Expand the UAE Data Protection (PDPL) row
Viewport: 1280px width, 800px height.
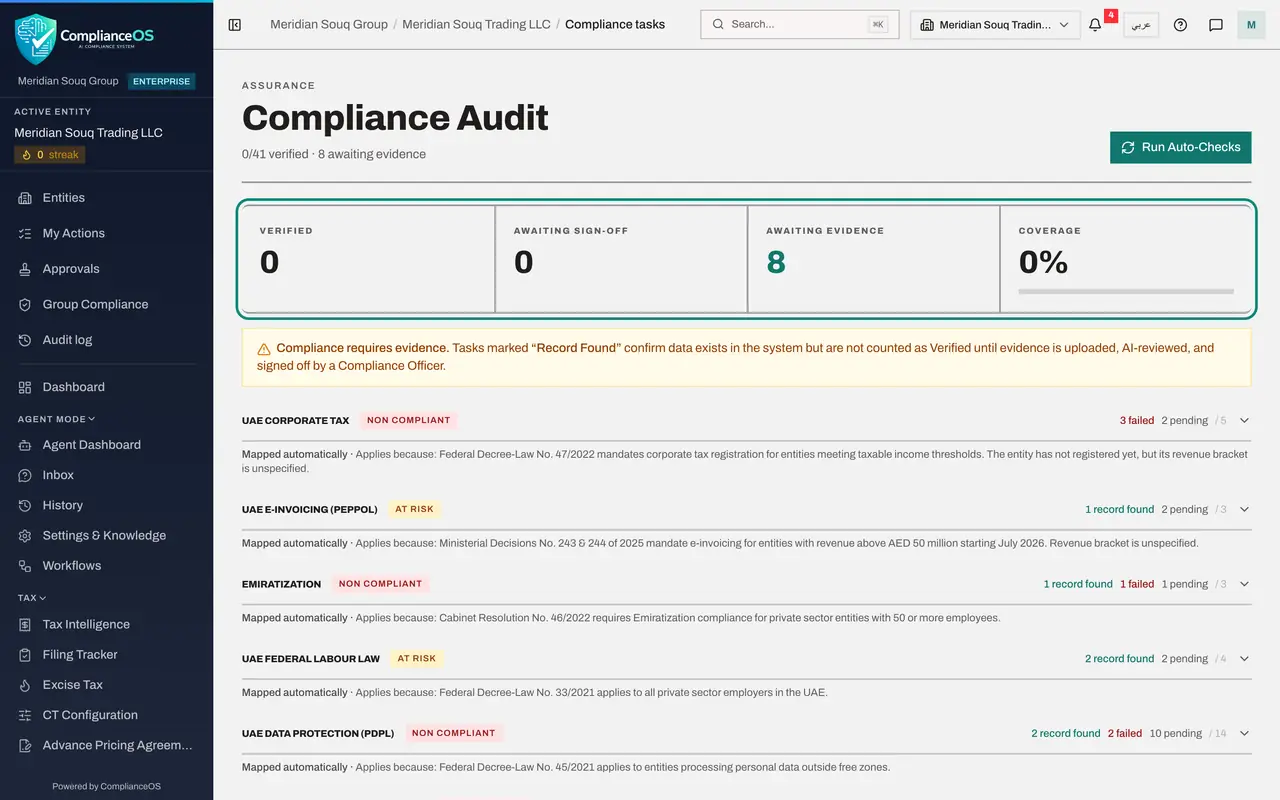1245,734
